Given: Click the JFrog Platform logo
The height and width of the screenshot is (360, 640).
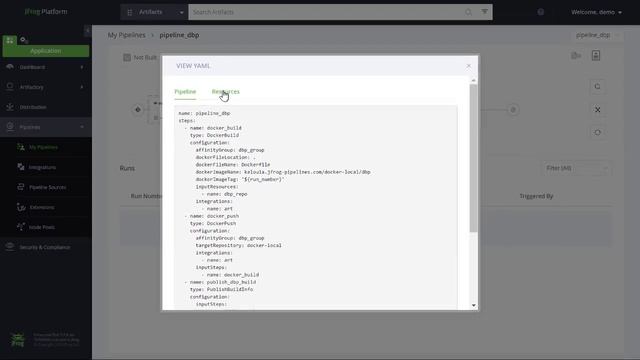Looking at the screenshot, I should click(x=46, y=12).
